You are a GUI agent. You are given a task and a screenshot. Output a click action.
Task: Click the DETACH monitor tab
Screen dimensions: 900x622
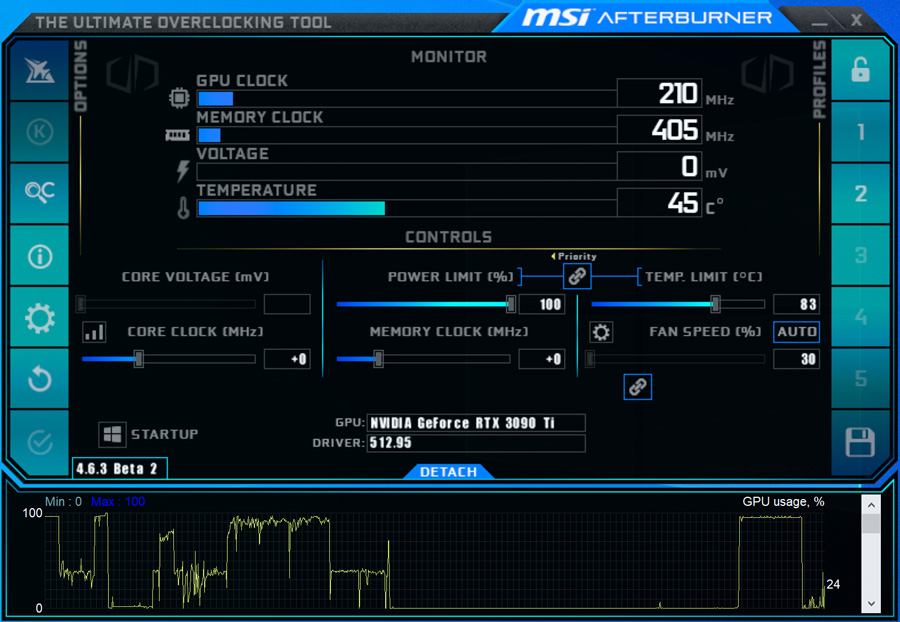448,472
